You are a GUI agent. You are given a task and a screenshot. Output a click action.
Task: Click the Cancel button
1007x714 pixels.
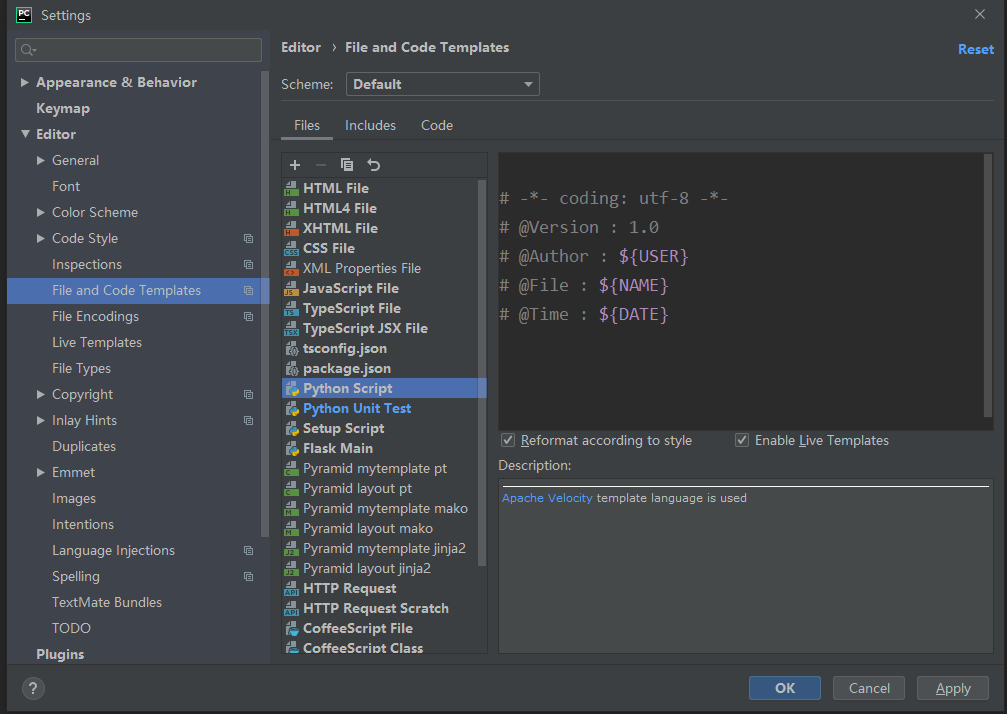point(869,688)
